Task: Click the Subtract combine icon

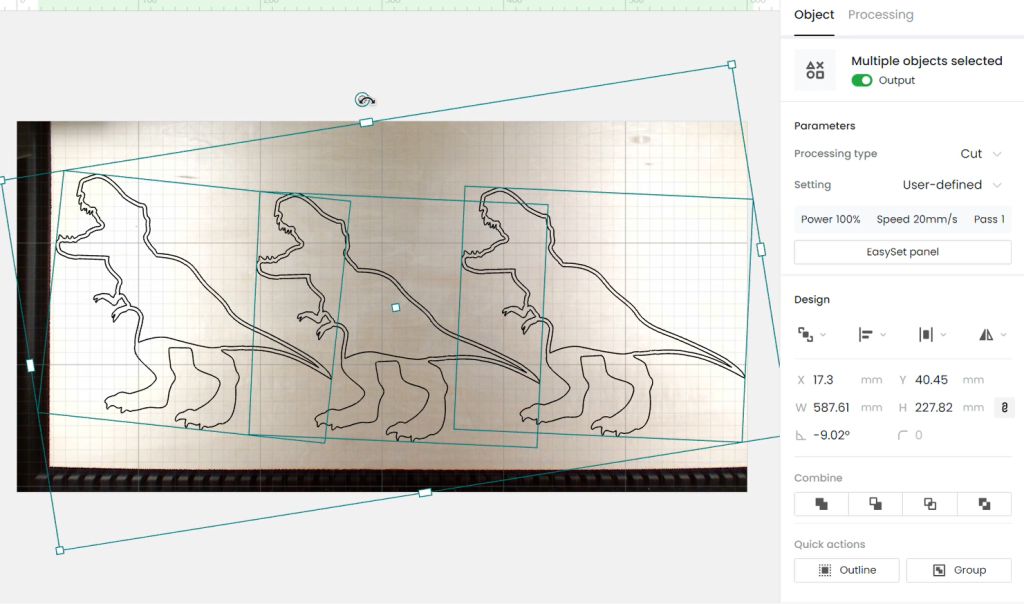Action: point(876,503)
